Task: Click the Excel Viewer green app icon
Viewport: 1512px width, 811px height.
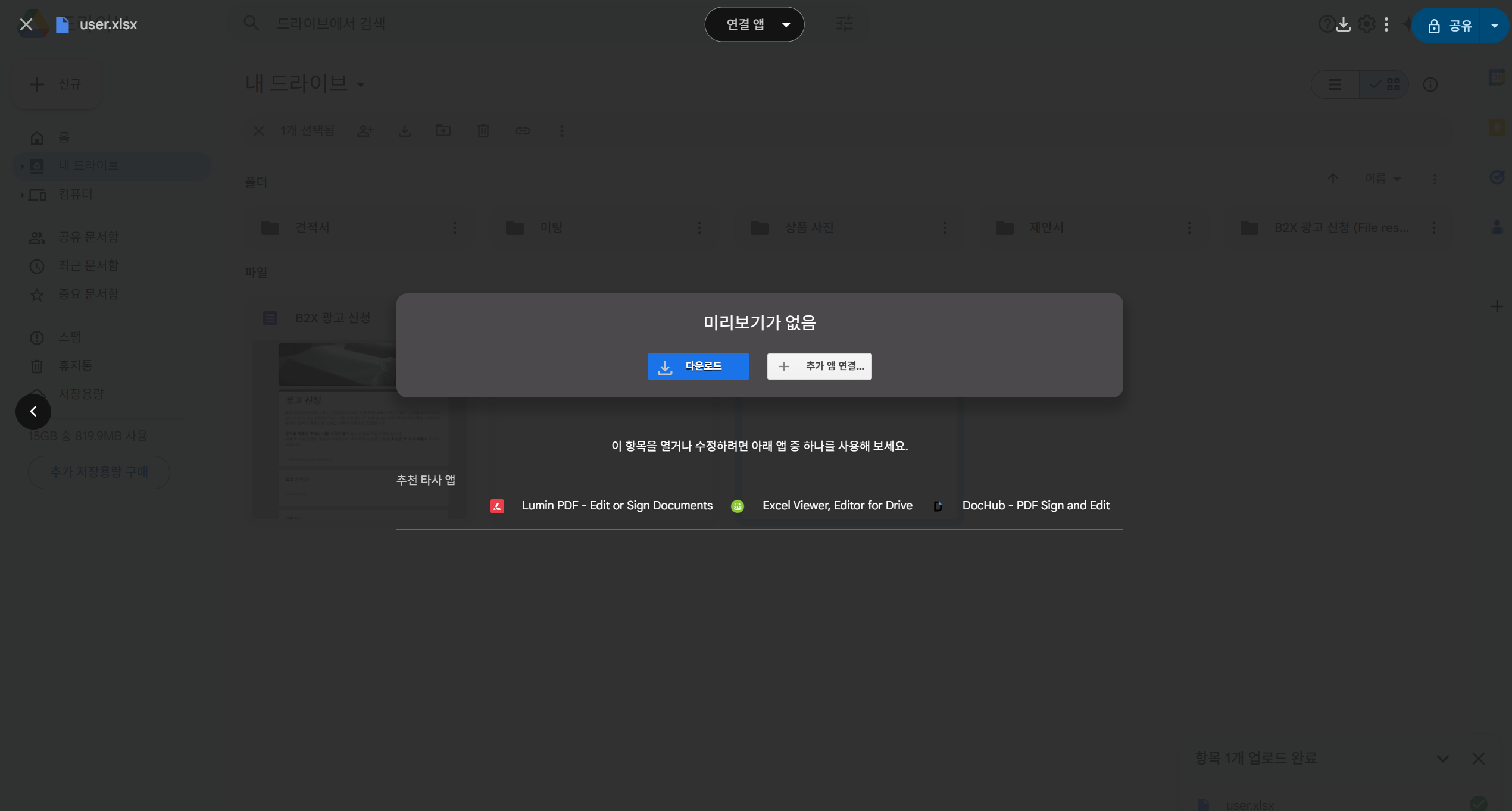Action: coord(738,506)
